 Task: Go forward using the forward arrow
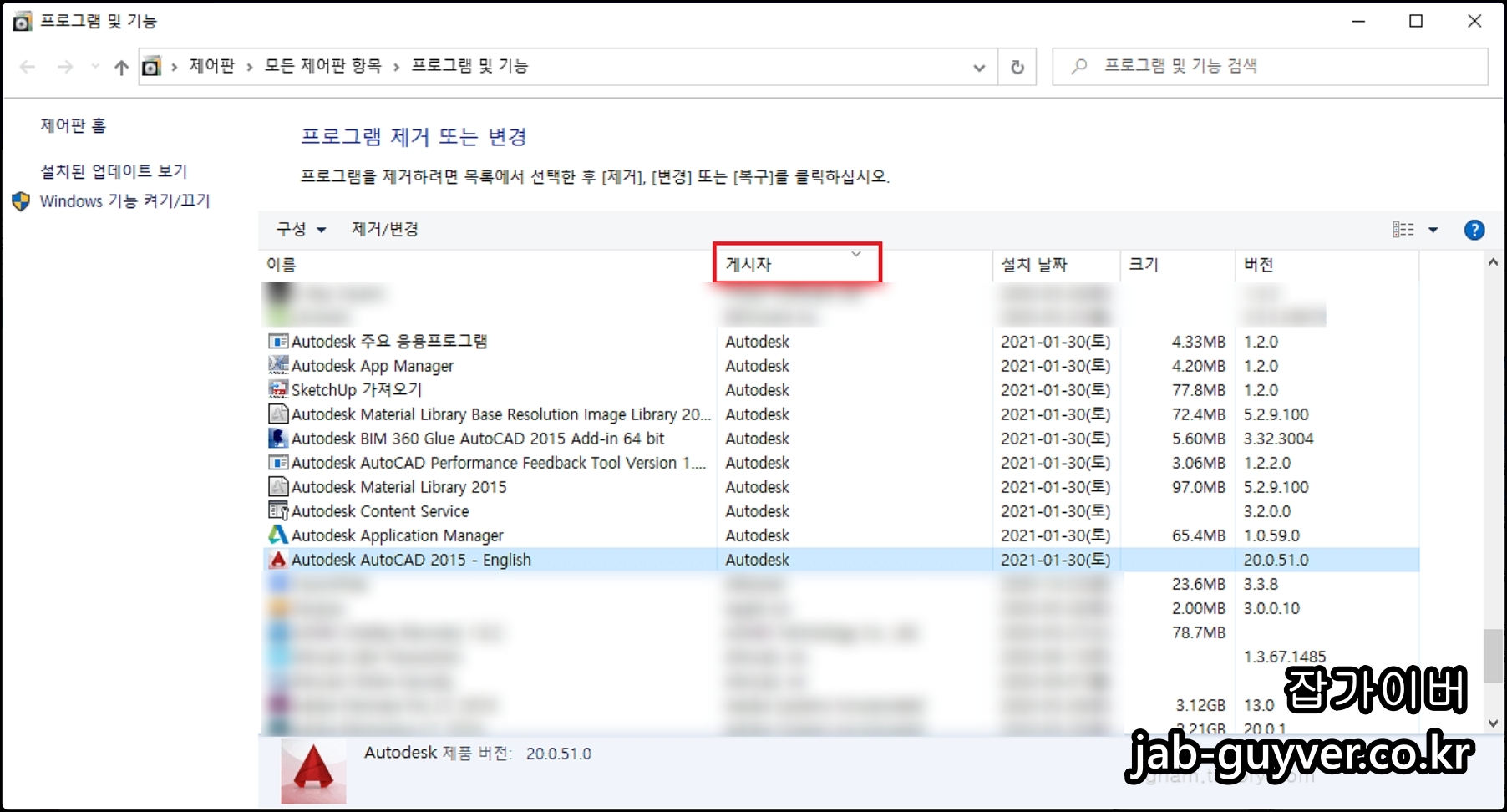pyautogui.click(x=65, y=67)
